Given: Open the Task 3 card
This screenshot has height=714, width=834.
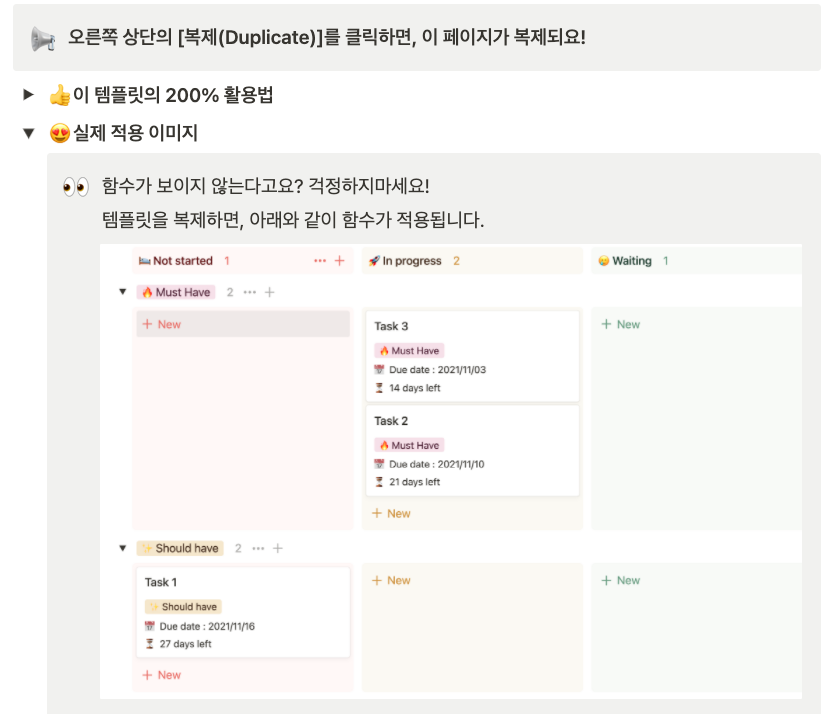Looking at the screenshot, I should pyautogui.click(x=472, y=356).
